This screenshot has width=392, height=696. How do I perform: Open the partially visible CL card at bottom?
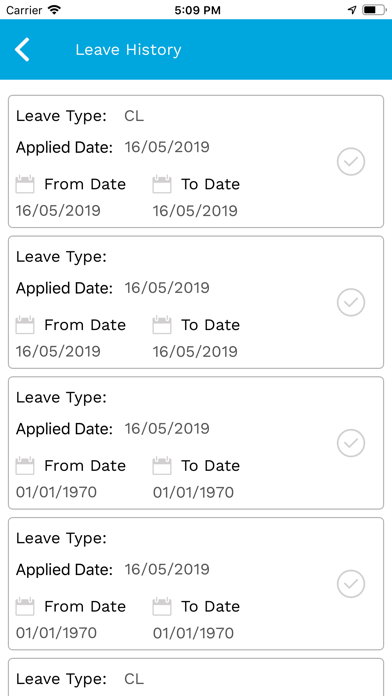pos(196,677)
